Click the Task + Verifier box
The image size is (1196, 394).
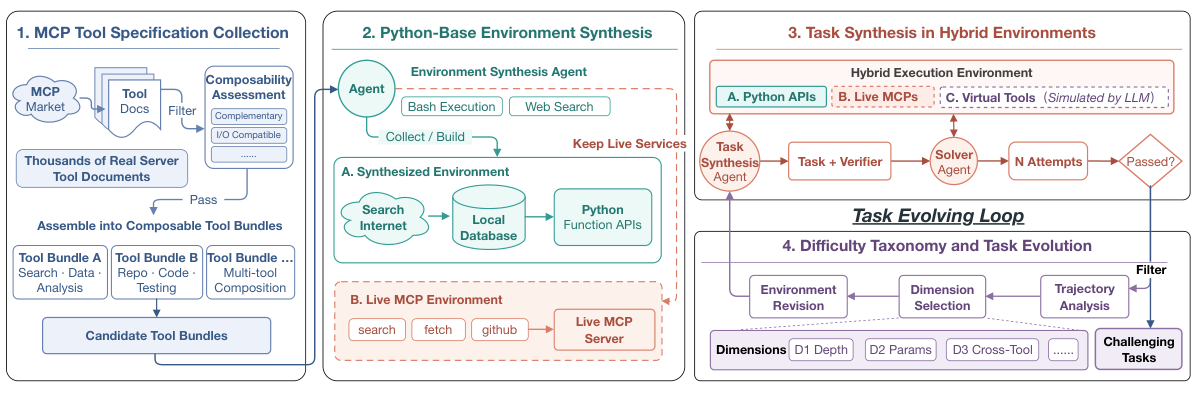pos(840,162)
